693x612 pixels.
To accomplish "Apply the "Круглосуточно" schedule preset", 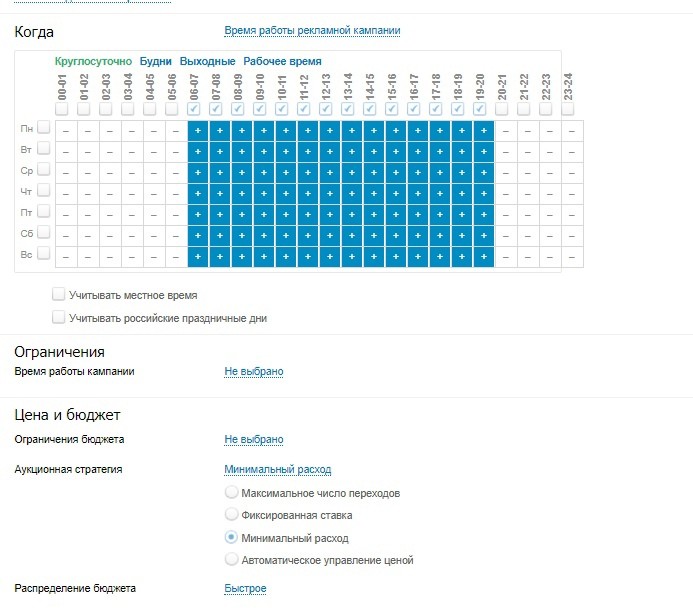I will 93,61.
